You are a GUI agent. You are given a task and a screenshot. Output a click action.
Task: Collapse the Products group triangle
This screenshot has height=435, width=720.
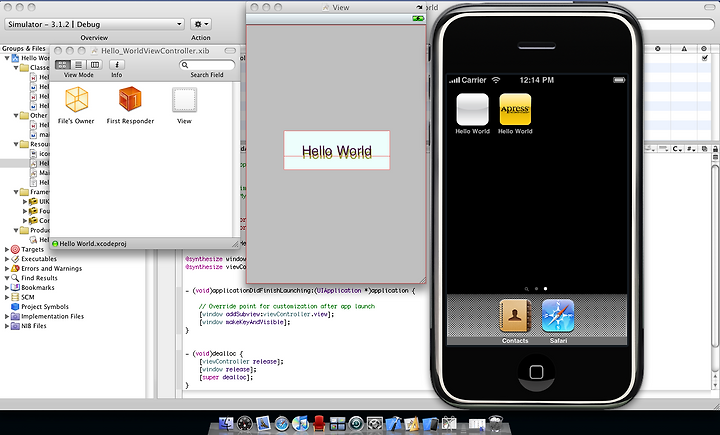click(x=16, y=230)
